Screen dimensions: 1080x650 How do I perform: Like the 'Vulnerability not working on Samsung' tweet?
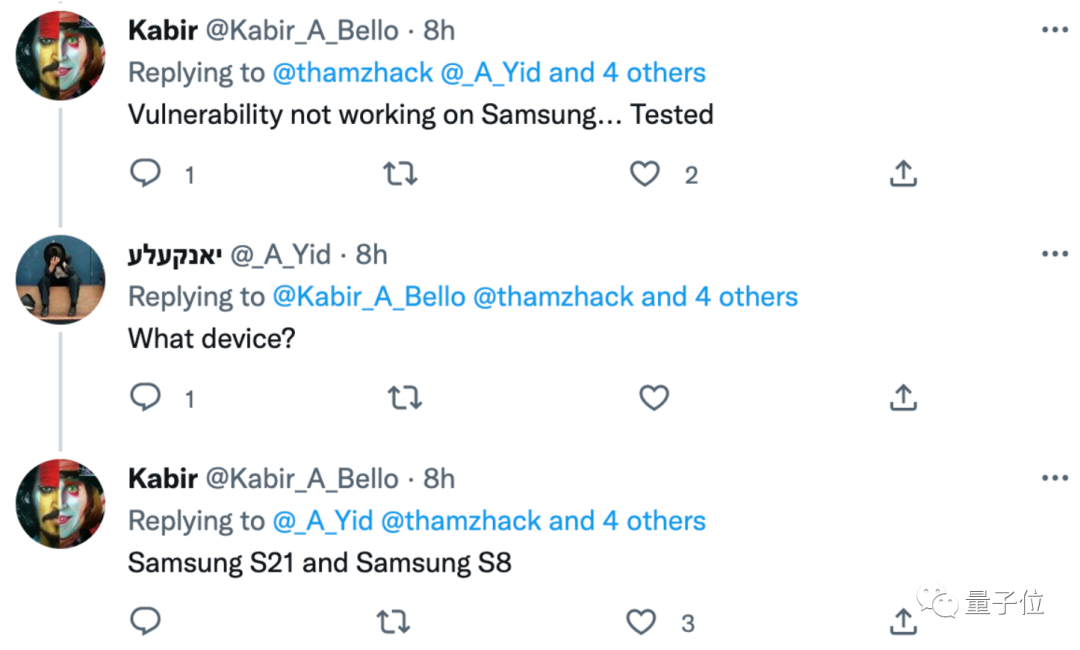point(645,174)
